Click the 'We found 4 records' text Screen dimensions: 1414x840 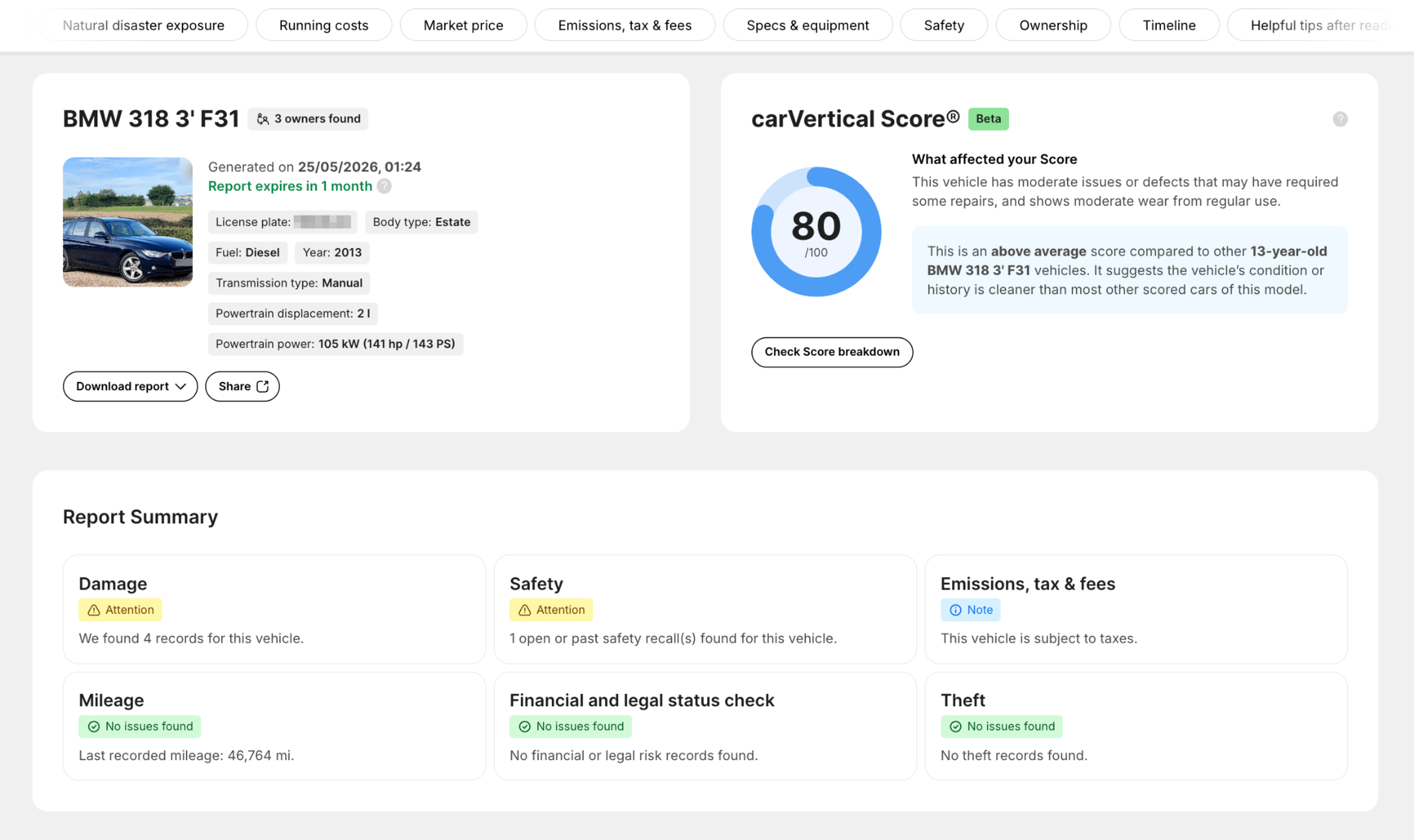(x=191, y=639)
